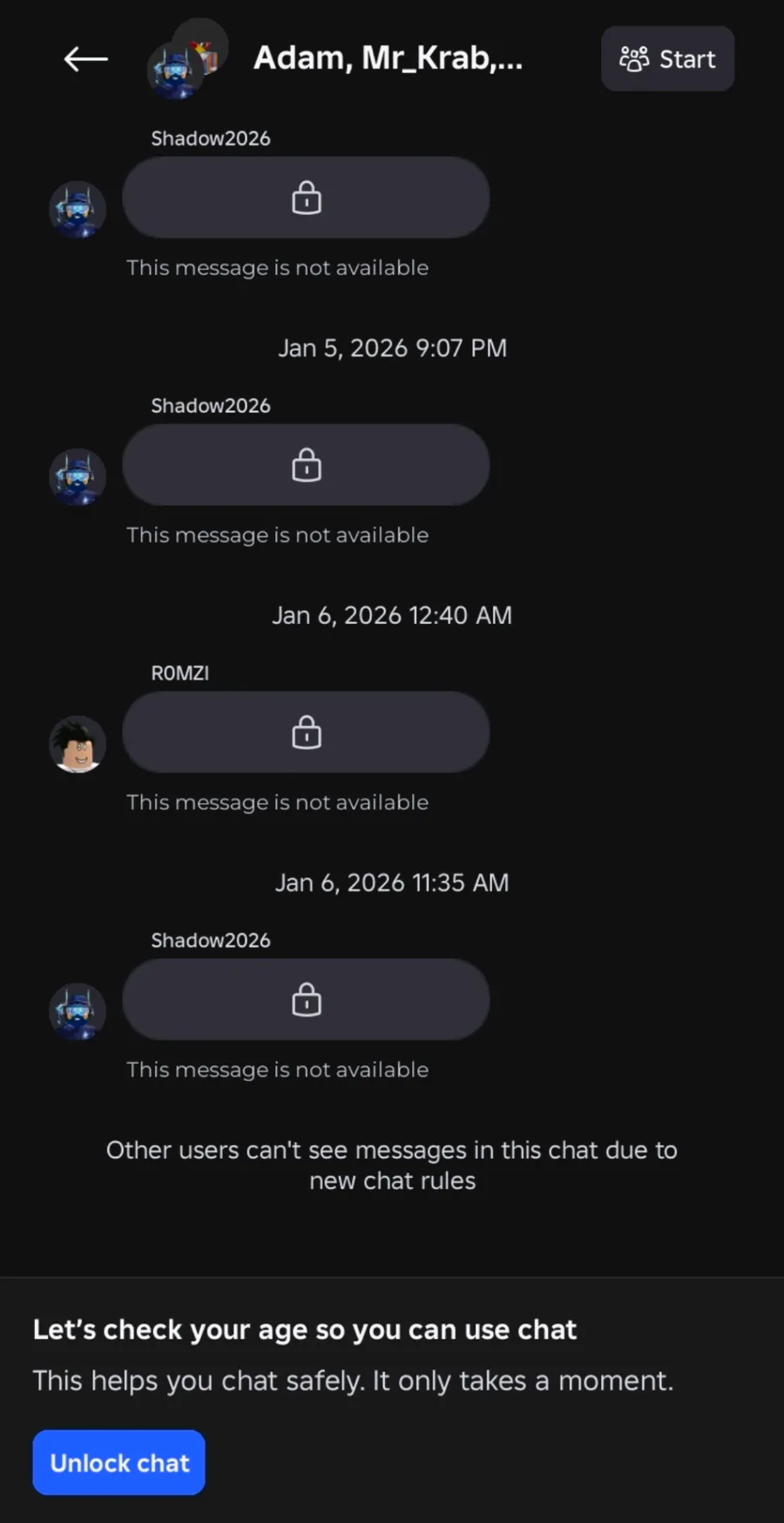
Task: Tap the people icon in Start button
Action: 633,59
